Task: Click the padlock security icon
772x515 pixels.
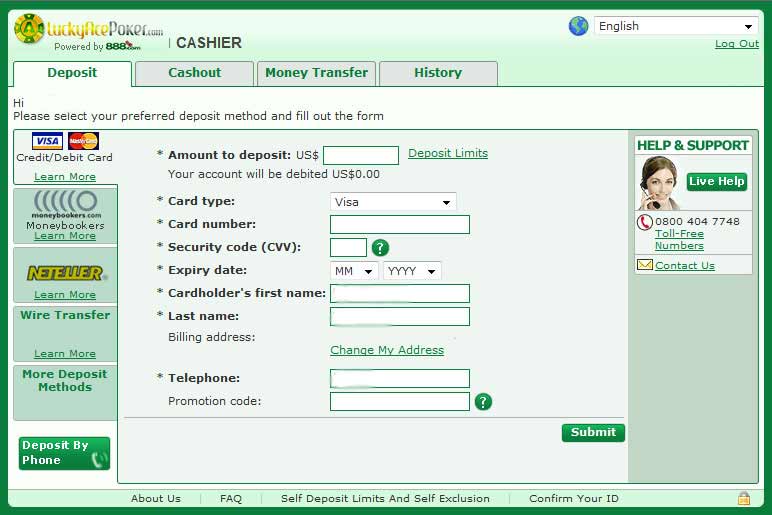Action: click(743, 498)
